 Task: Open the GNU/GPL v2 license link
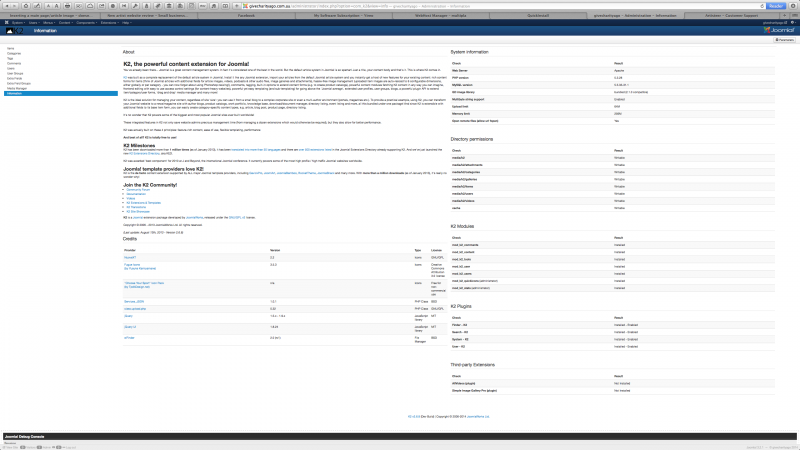click(237, 217)
